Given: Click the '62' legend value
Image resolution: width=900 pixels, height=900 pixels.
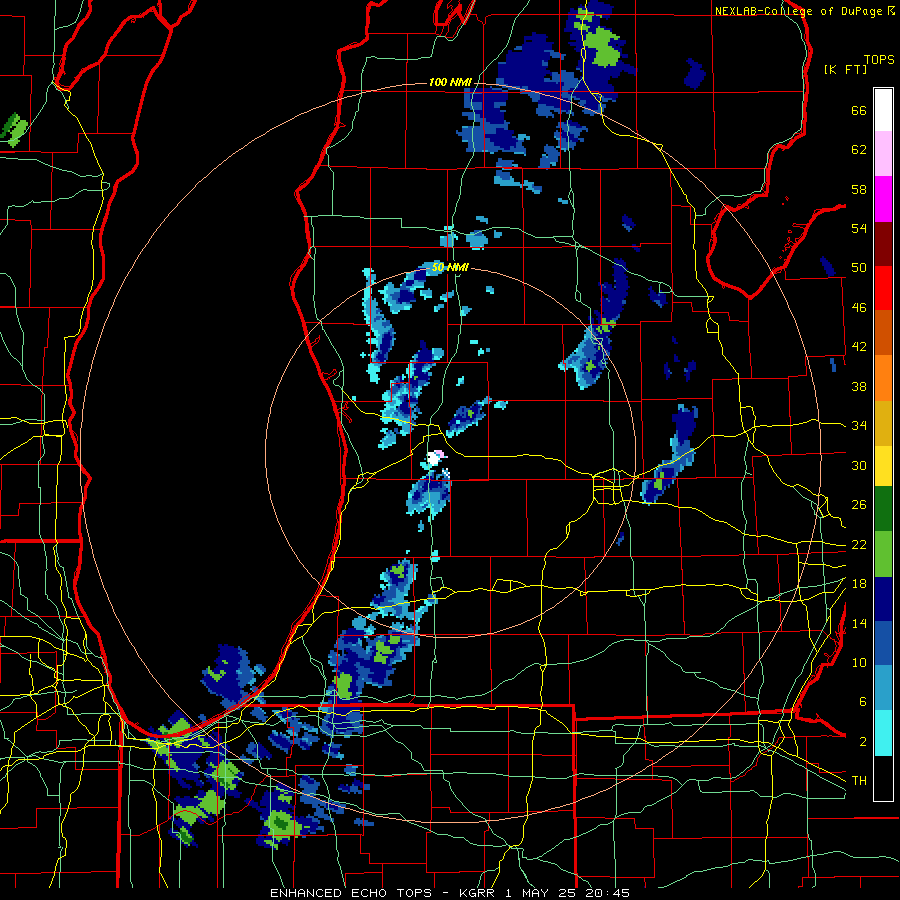Looking at the screenshot, I should (859, 150).
